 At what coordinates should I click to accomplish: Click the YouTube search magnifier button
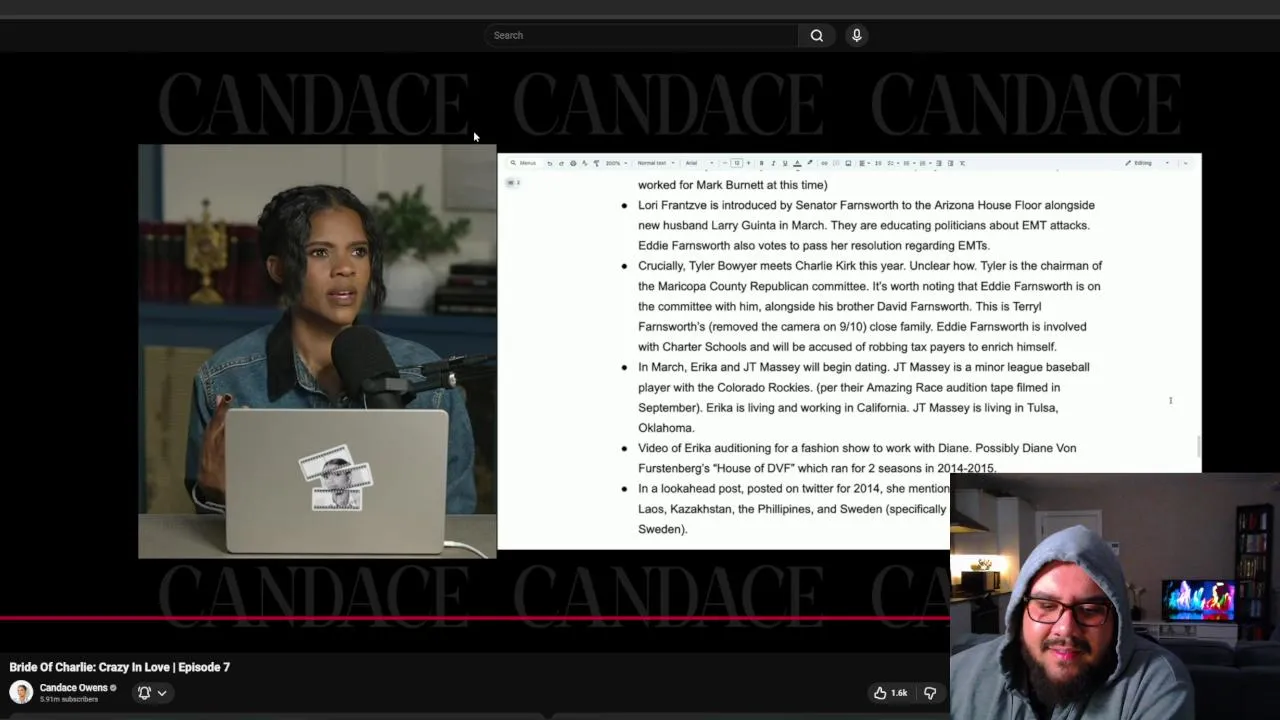[817, 35]
